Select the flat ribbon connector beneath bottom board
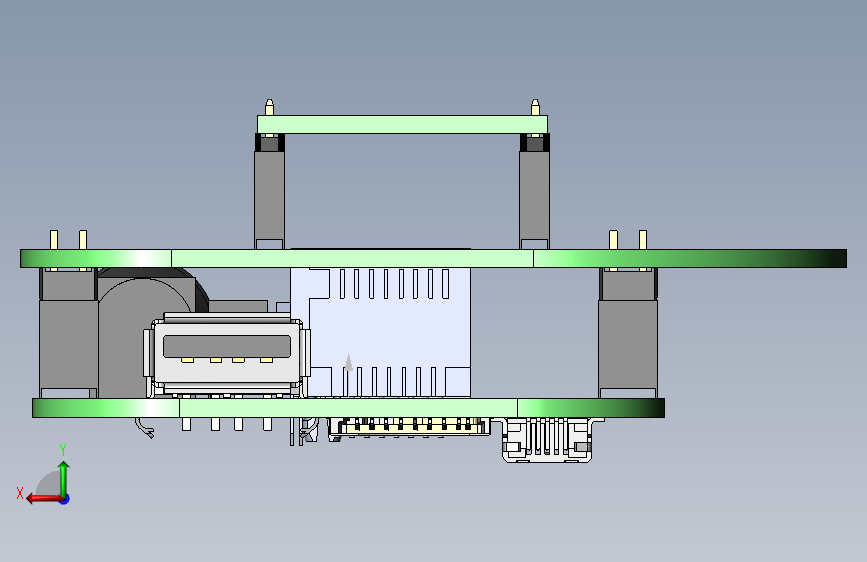The width and height of the screenshot is (867, 562). [409, 427]
